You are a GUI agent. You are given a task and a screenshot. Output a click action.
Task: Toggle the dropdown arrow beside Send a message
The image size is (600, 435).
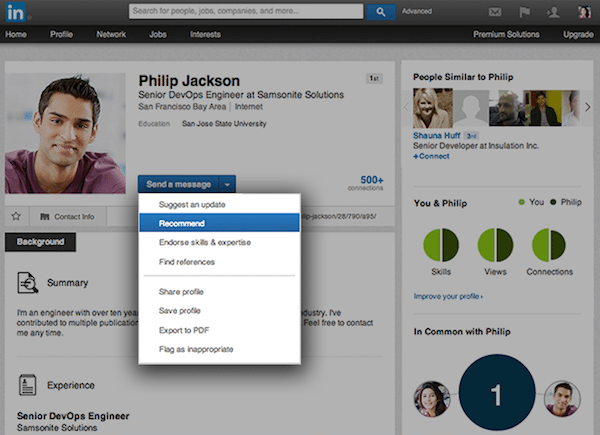227,184
